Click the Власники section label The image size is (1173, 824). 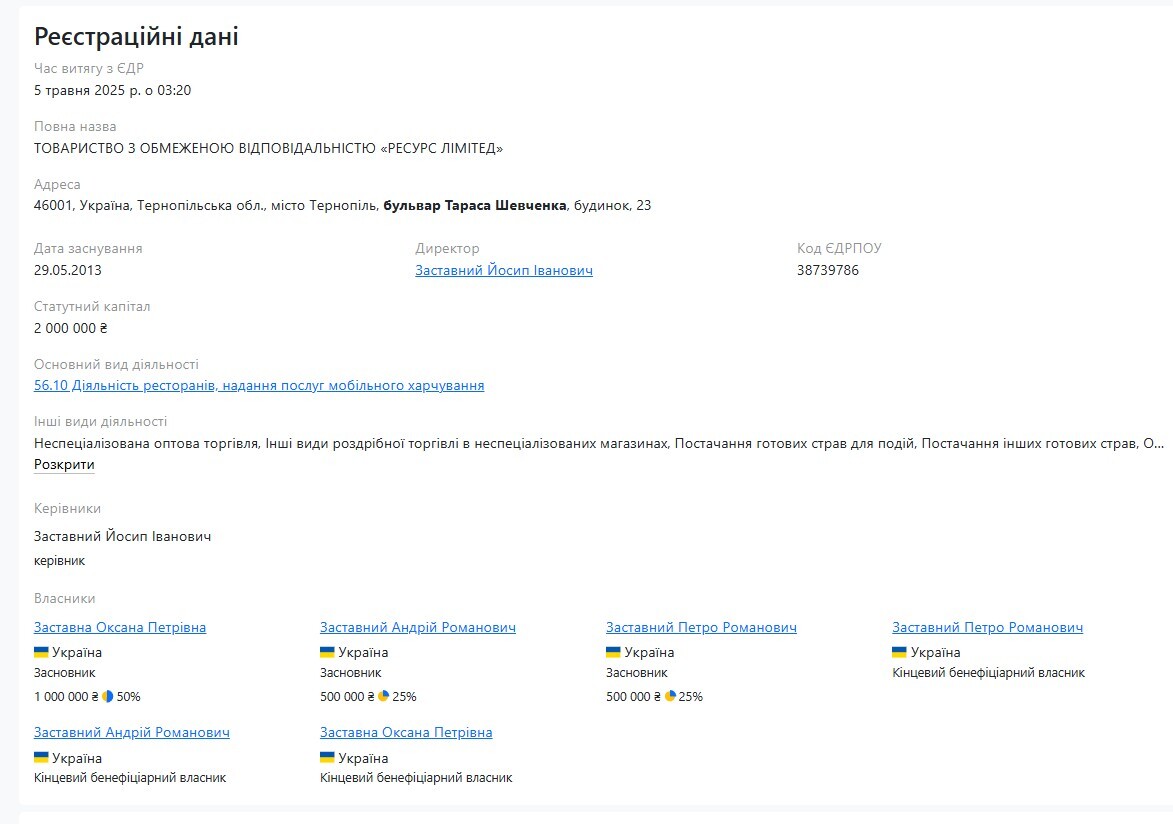pos(64,599)
